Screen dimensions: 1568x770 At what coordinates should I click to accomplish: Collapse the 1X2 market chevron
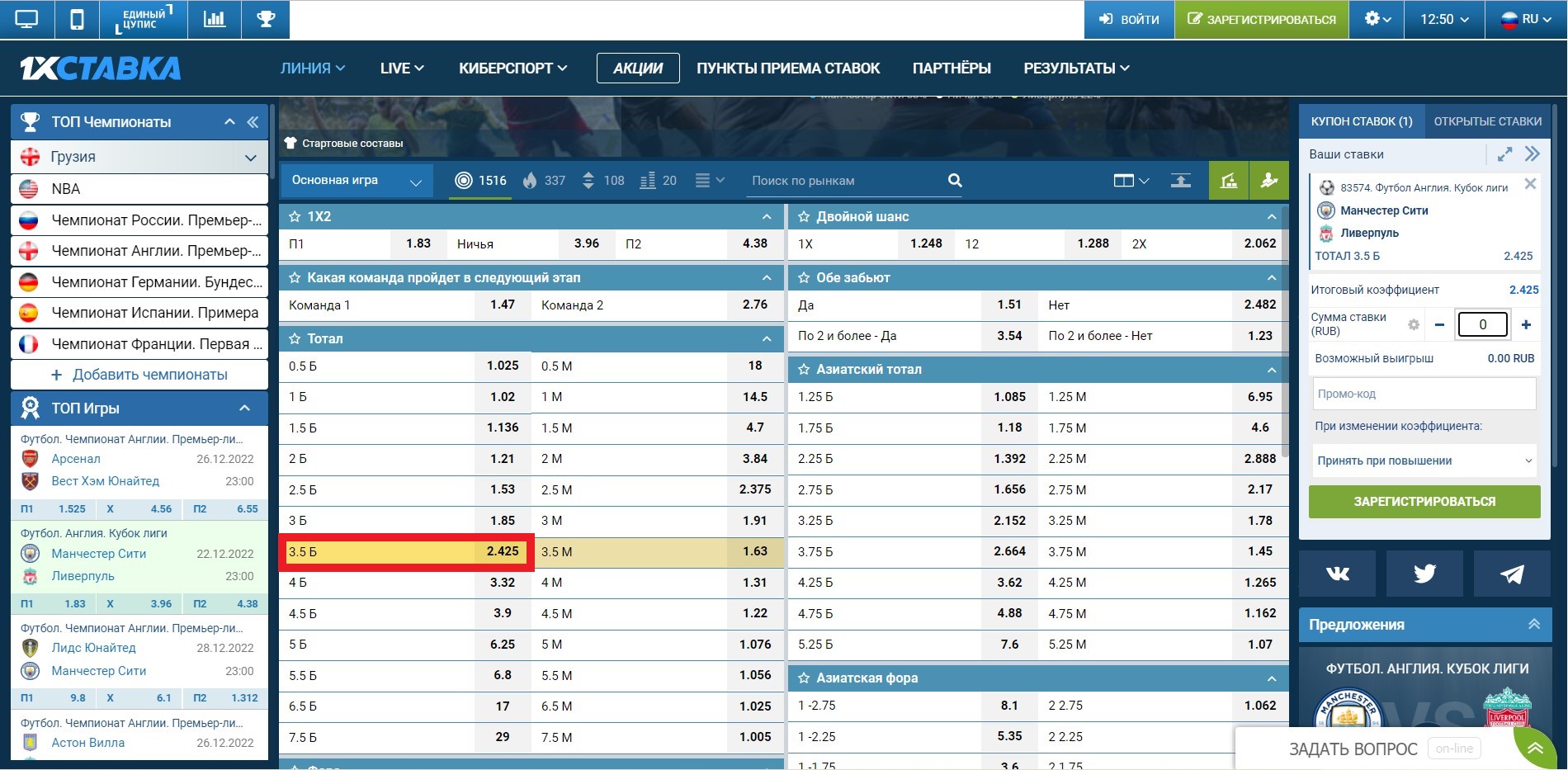pyautogui.click(x=767, y=217)
